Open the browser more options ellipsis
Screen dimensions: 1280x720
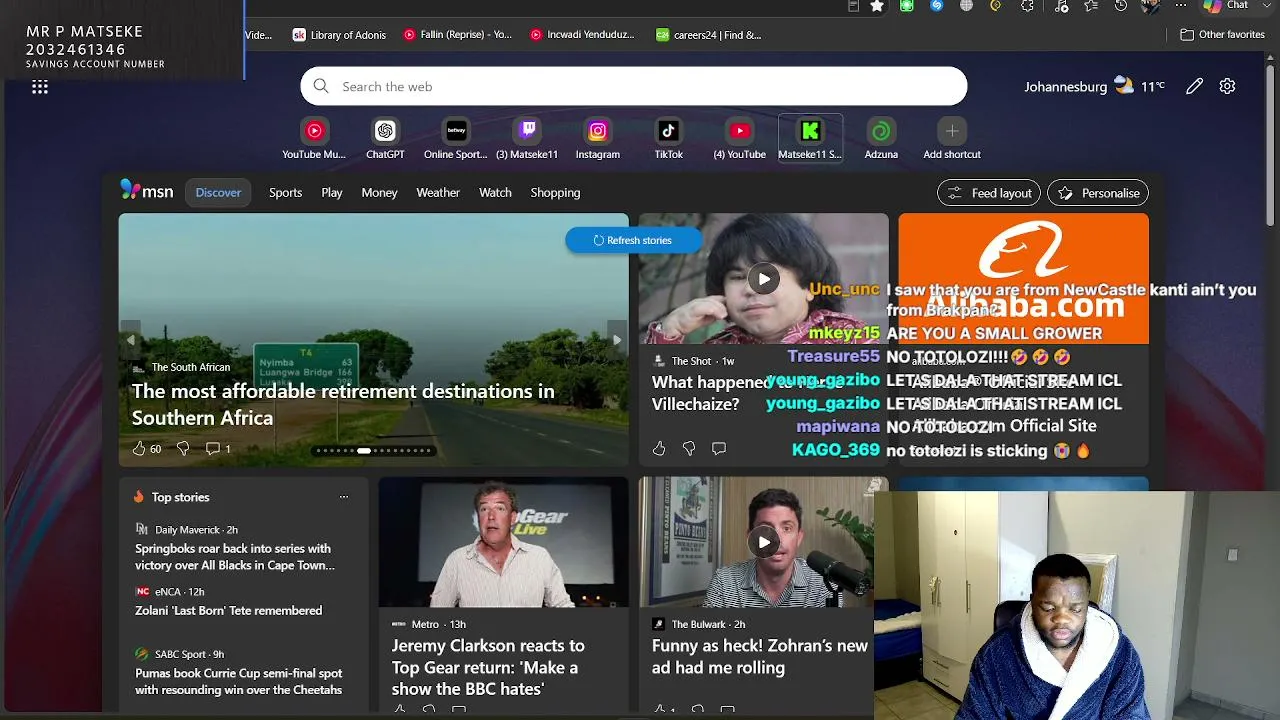pyautogui.click(x=1180, y=6)
